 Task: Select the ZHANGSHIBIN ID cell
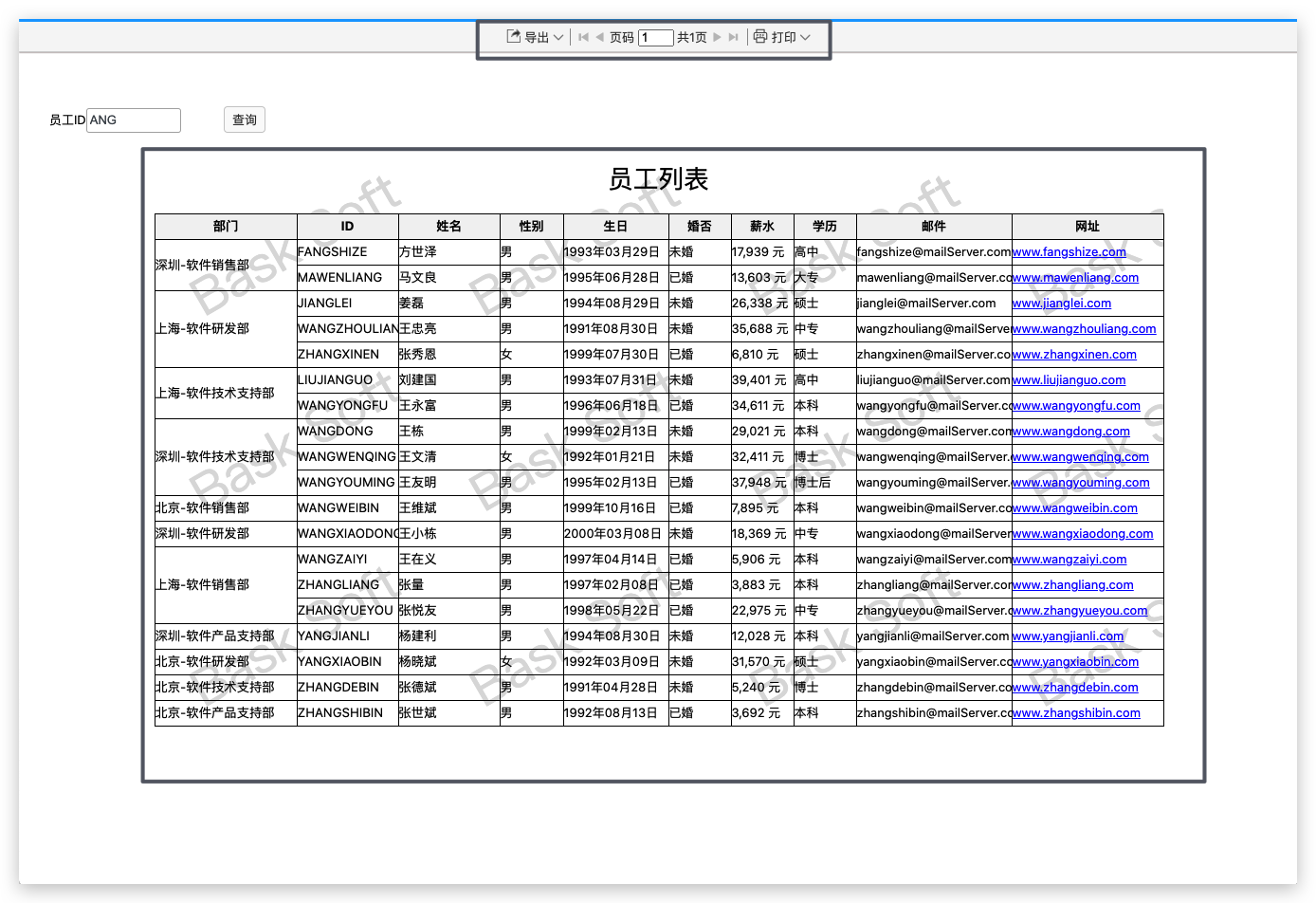(x=348, y=713)
